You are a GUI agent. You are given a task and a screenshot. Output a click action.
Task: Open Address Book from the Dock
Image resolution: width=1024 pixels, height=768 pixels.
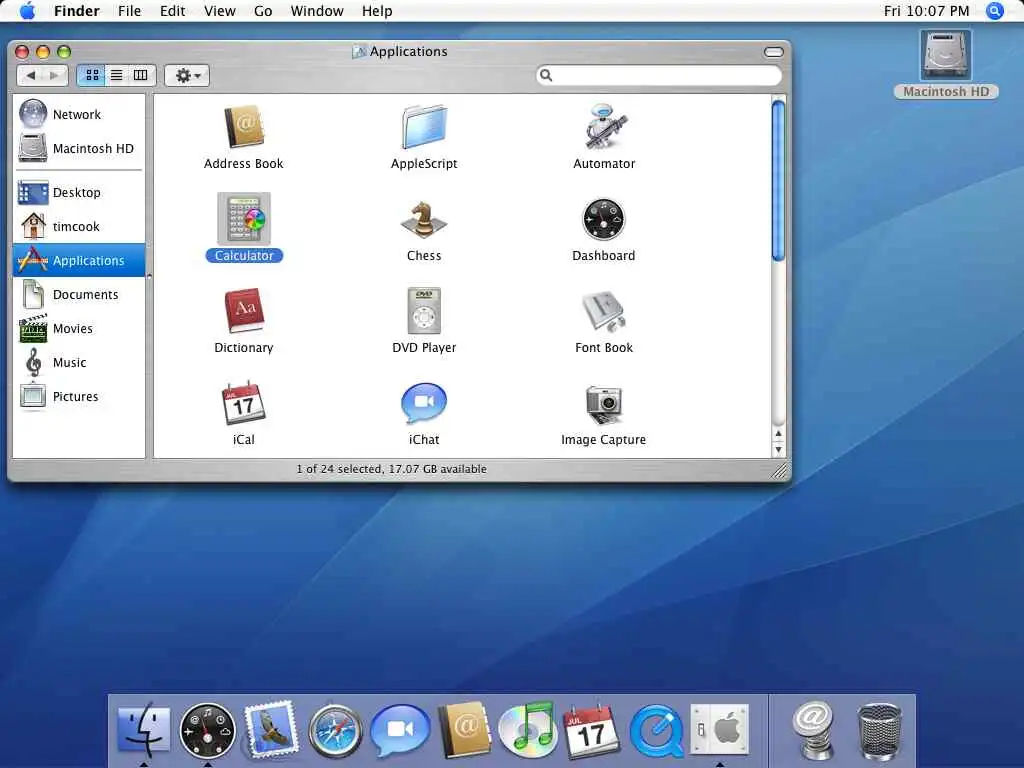click(x=464, y=729)
